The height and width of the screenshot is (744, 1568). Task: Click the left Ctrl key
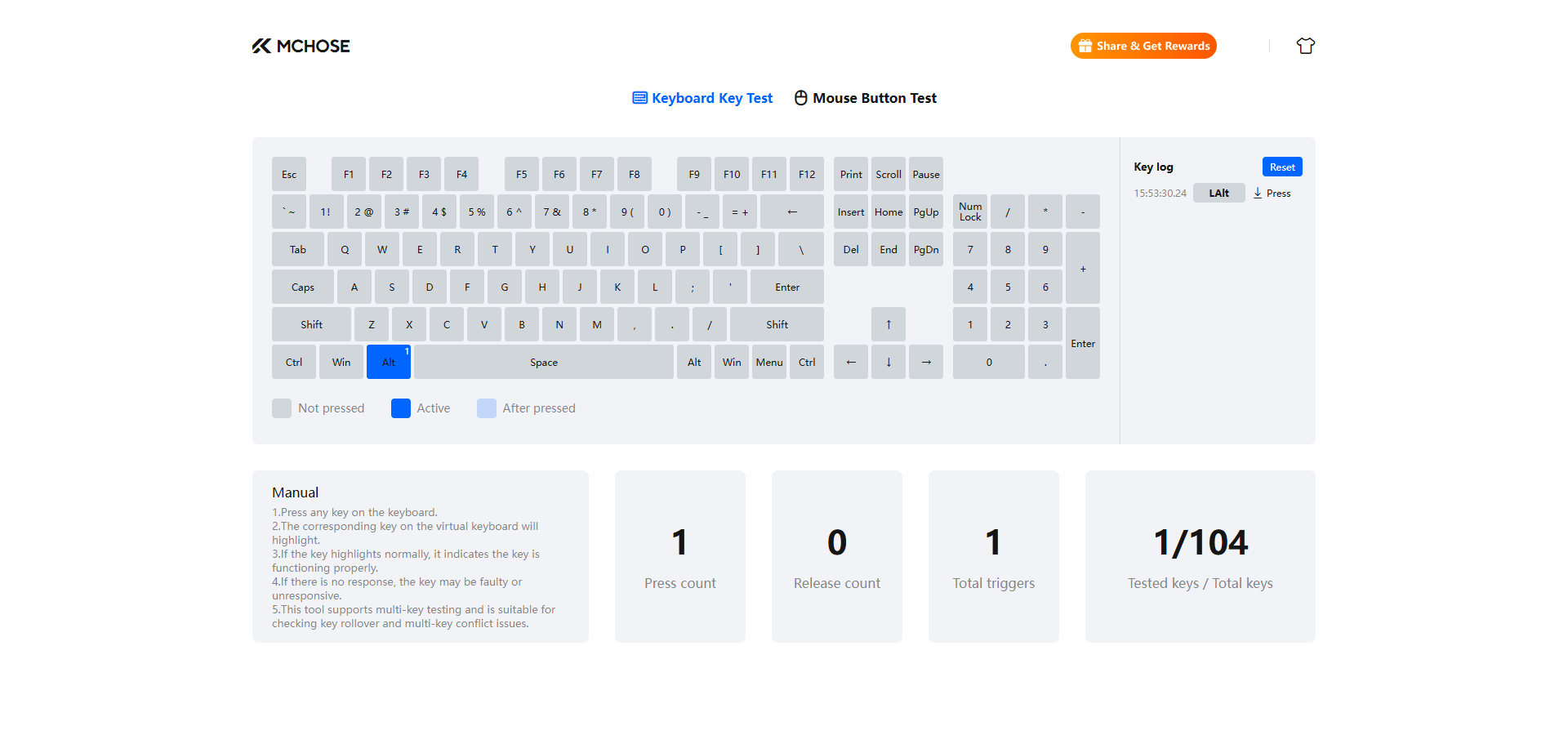[x=294, y=362]
